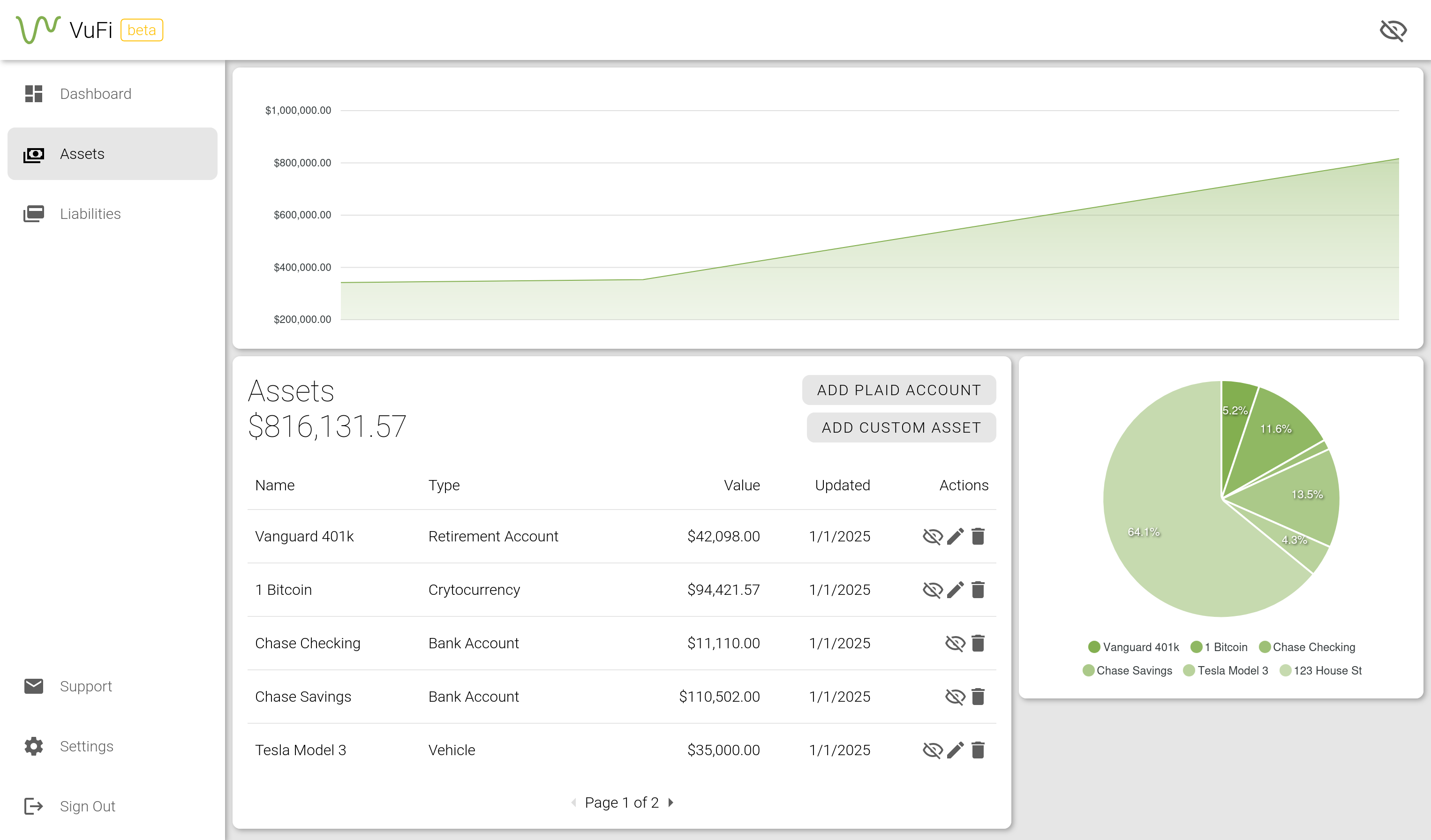Click the Support envelope icon

33,686
